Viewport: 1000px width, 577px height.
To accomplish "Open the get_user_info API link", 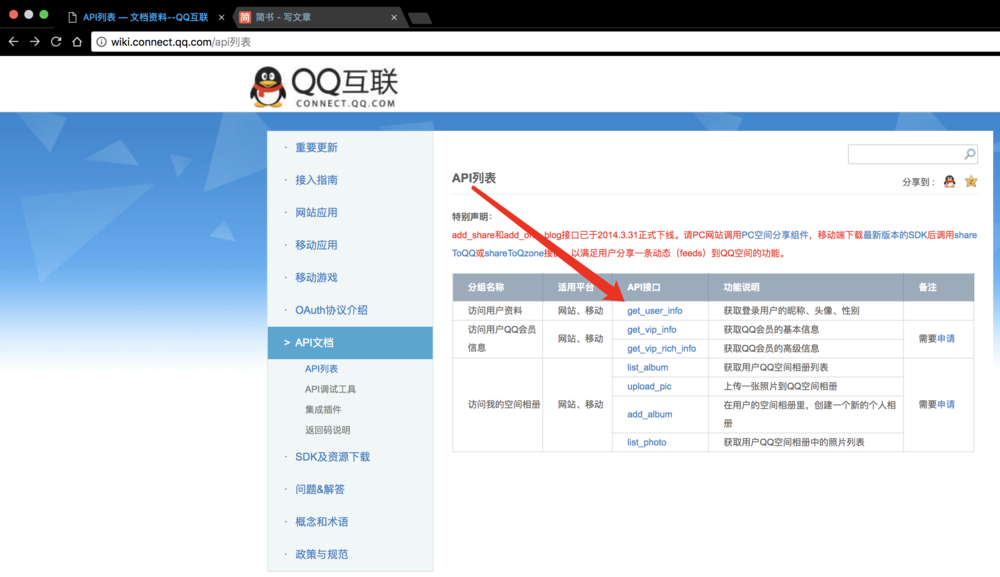I will tap(654, 310).
